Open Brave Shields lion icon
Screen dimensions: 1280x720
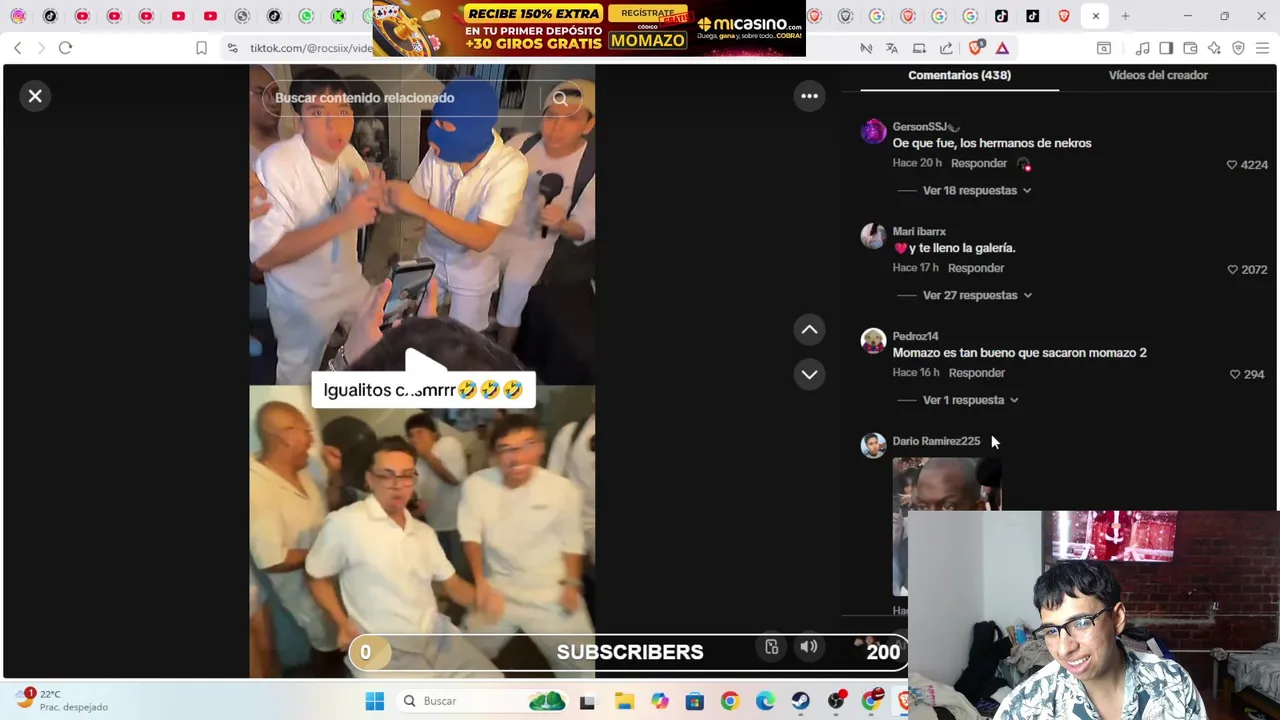point(977,48)
